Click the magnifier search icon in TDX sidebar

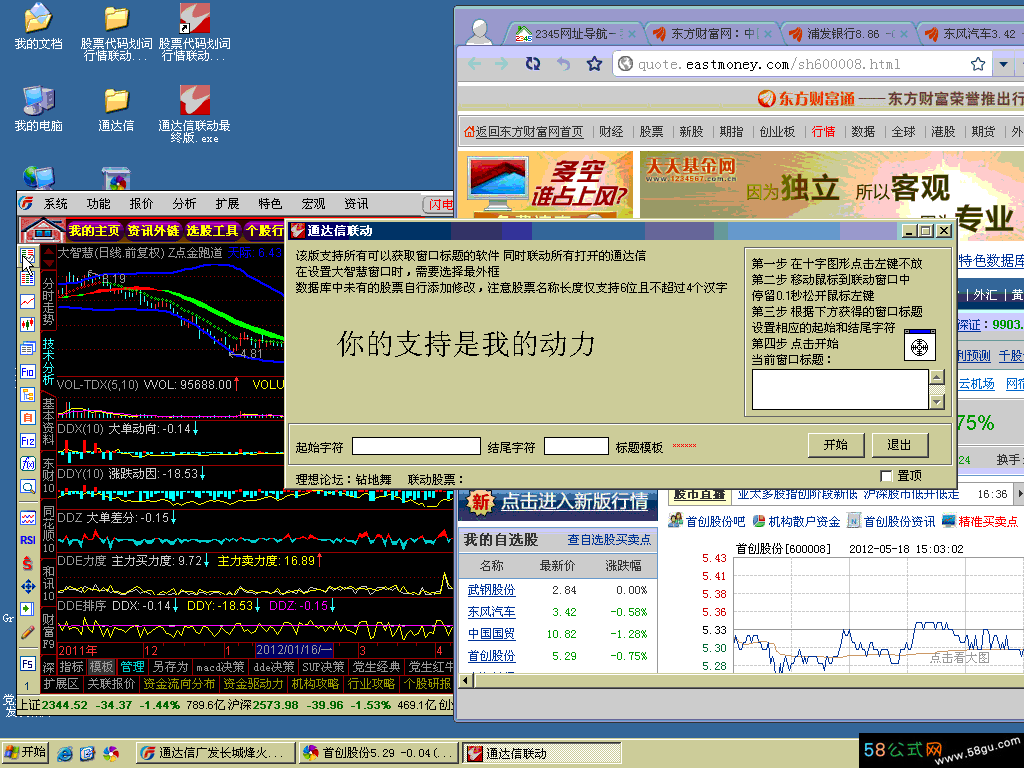[27, 487]
